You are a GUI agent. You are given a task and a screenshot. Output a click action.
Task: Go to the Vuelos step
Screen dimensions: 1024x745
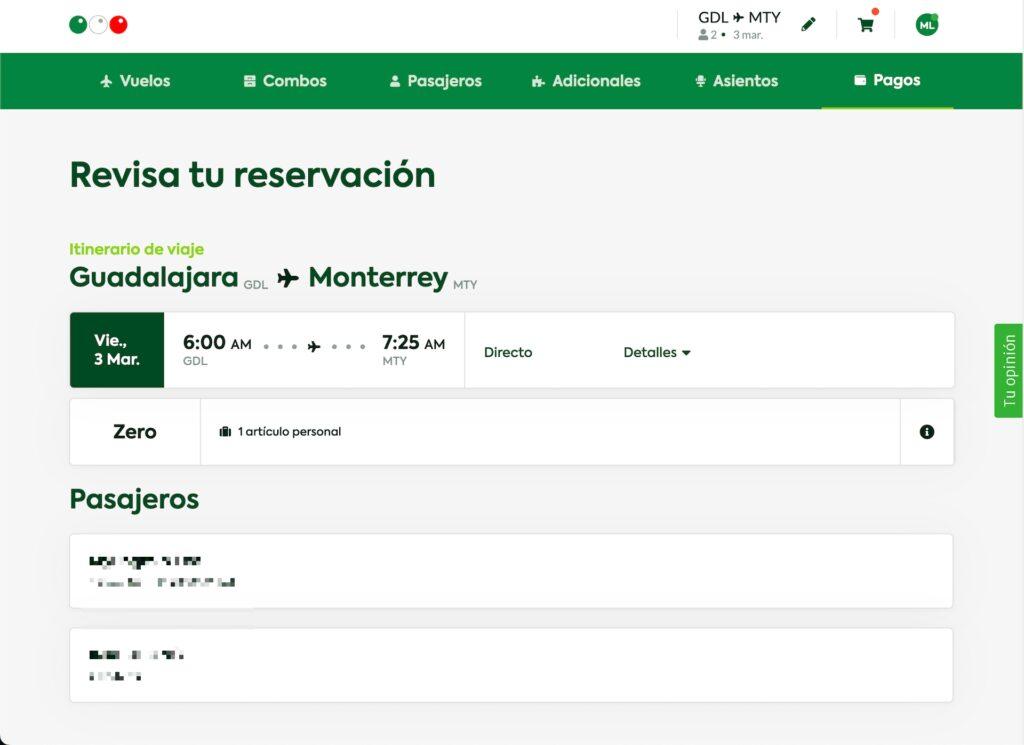click(x=135, y=81)
